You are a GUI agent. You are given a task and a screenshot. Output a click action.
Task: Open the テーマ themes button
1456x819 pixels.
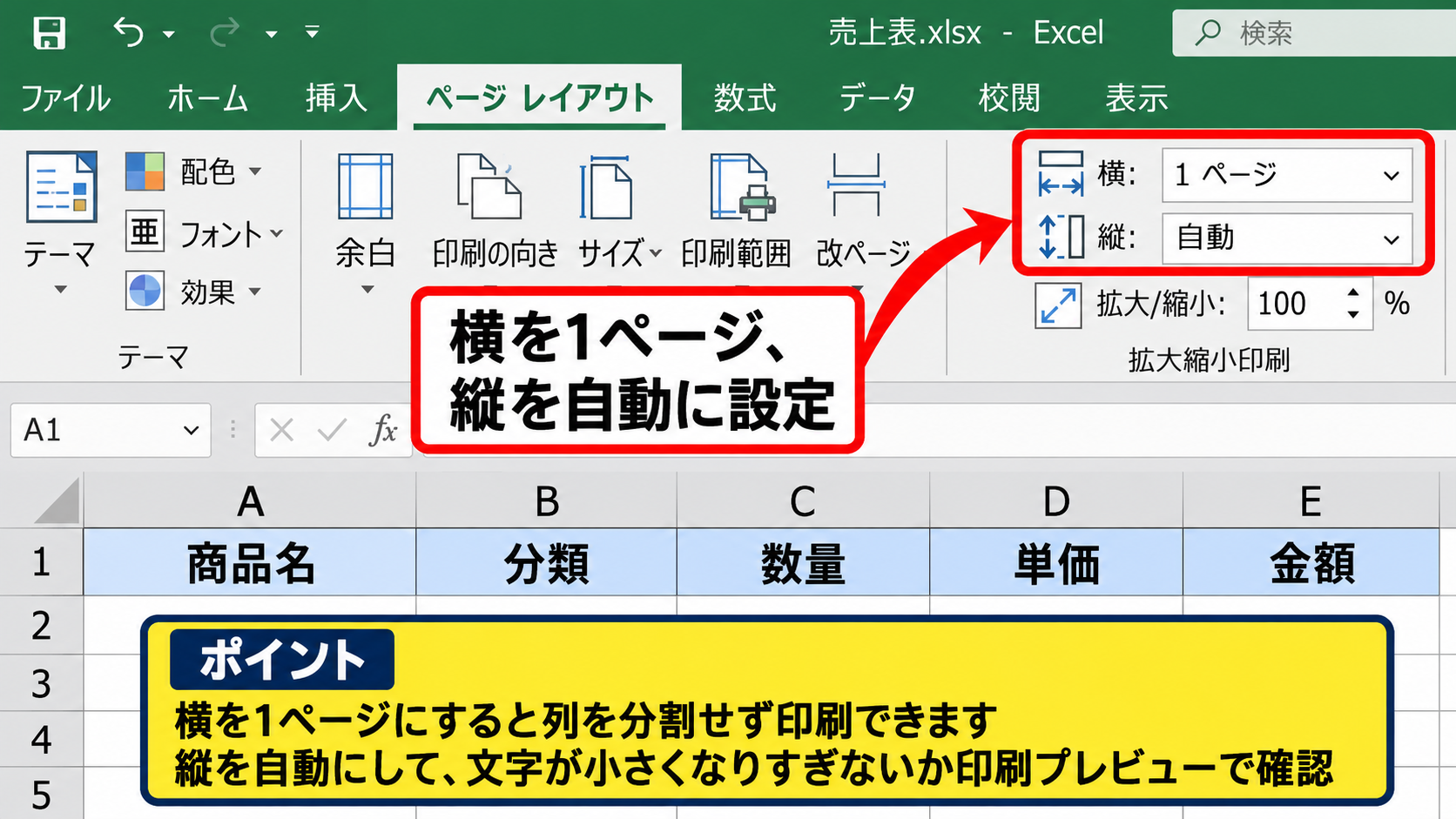click(59, 222)
